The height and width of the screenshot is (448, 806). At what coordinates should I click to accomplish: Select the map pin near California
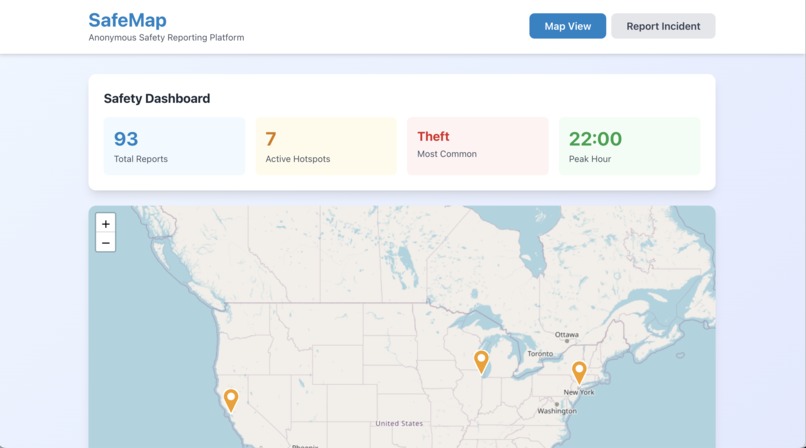click(x=231, y=400)
